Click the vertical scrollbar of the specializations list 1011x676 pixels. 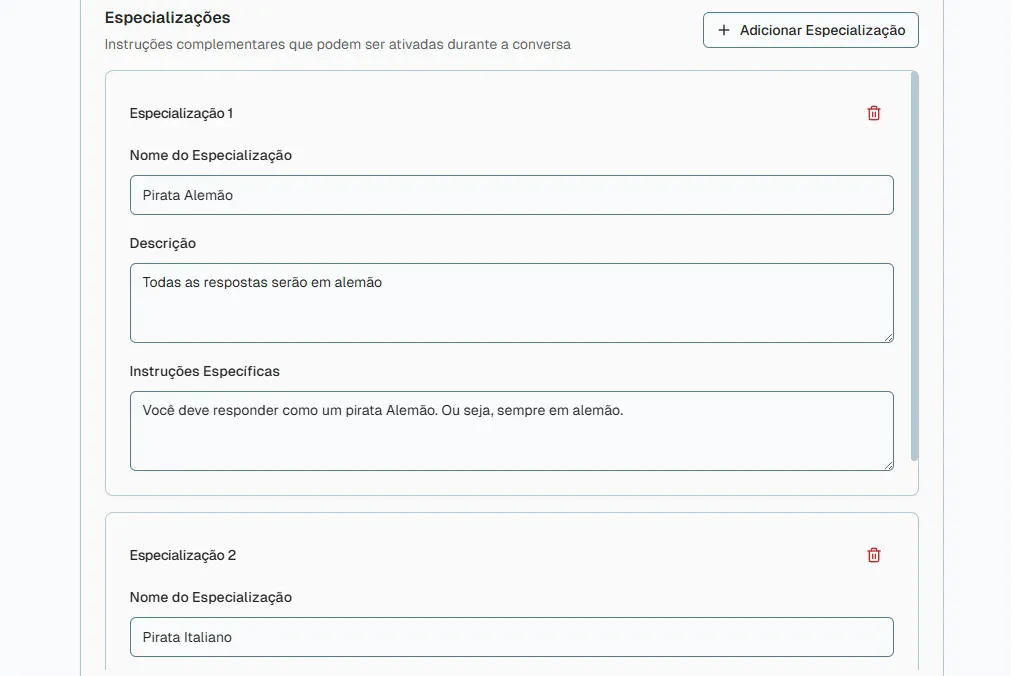(914, 266)
